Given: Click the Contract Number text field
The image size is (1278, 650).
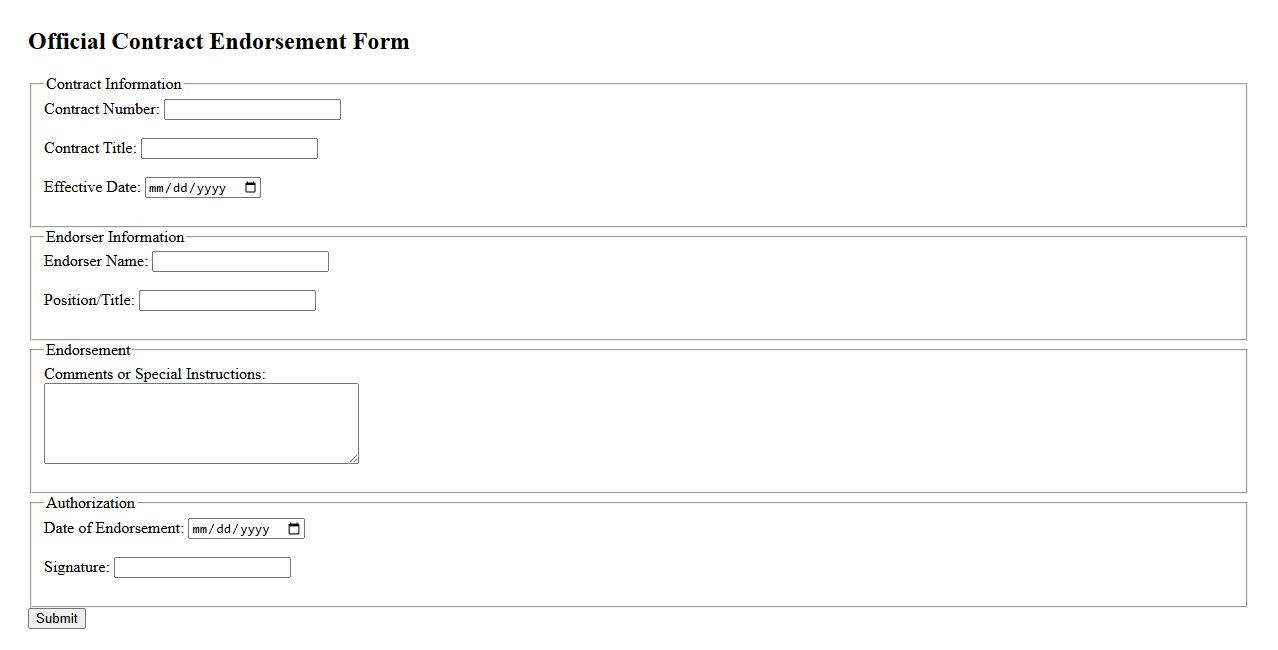Looking at the screenshot, I should pyautogui.click(x=252, y=110).
